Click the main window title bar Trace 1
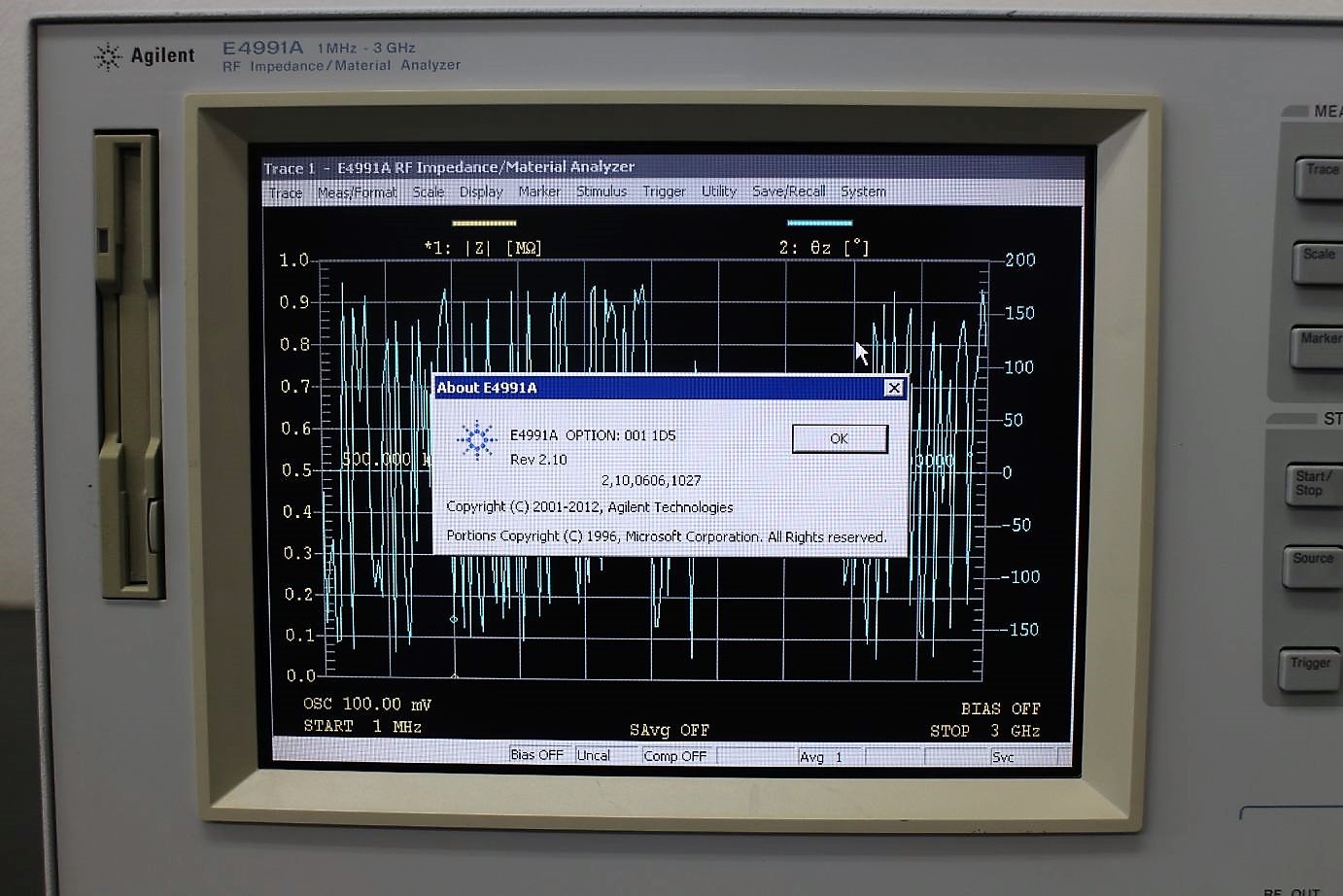 tap(671, 167)
